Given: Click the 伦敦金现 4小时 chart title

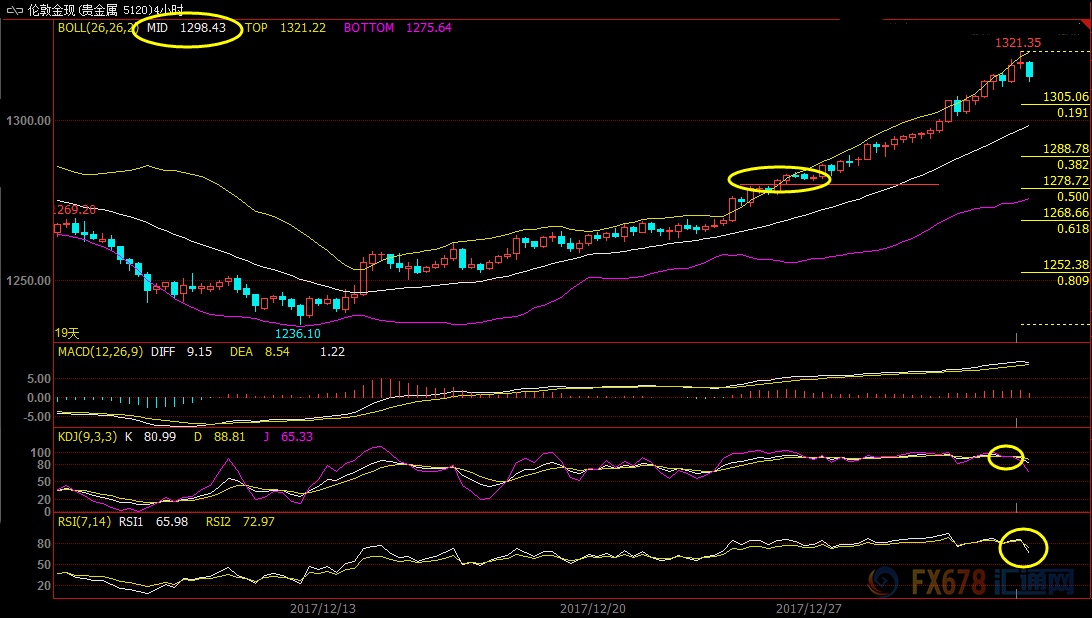Looking at the screenshot, I should (x=112, y=9).
